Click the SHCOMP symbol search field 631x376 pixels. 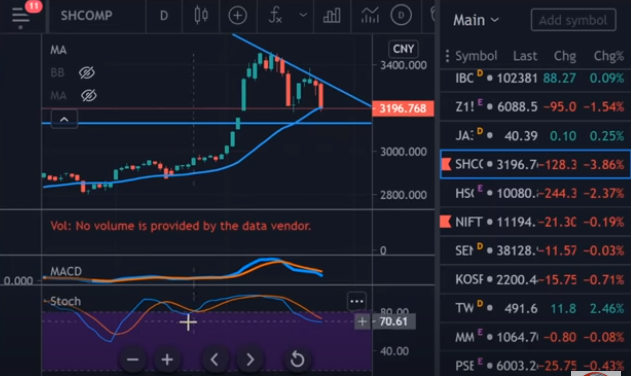[x=87, y=16]
